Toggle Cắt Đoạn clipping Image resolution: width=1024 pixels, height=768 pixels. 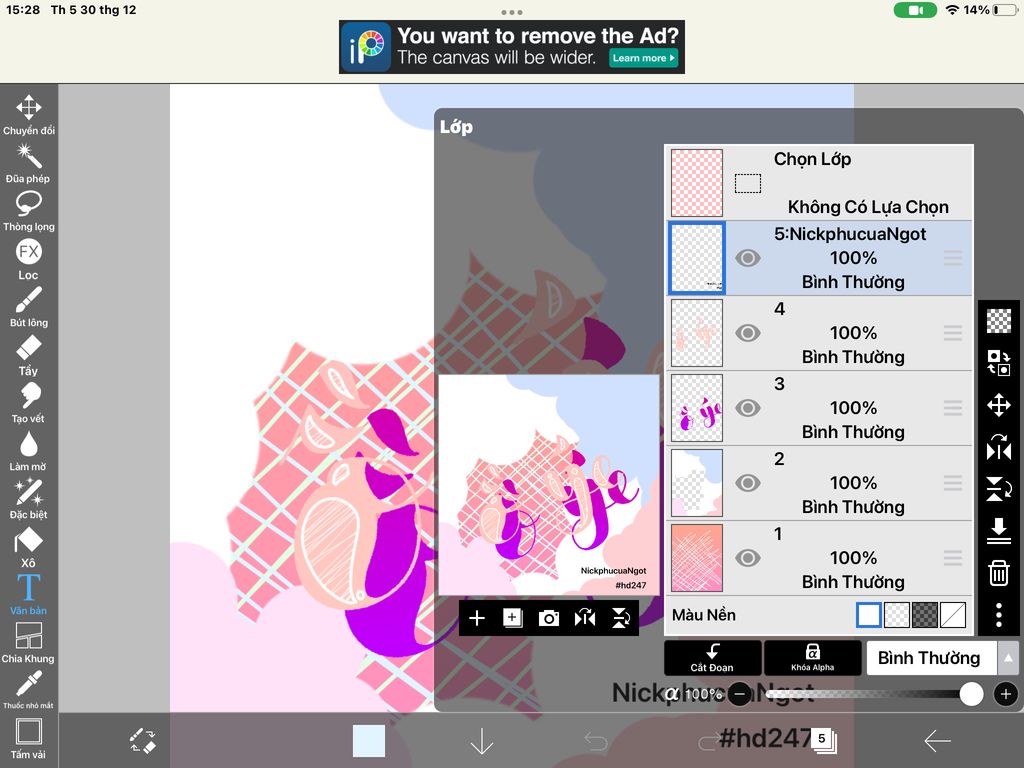click(x=712, y=658)
